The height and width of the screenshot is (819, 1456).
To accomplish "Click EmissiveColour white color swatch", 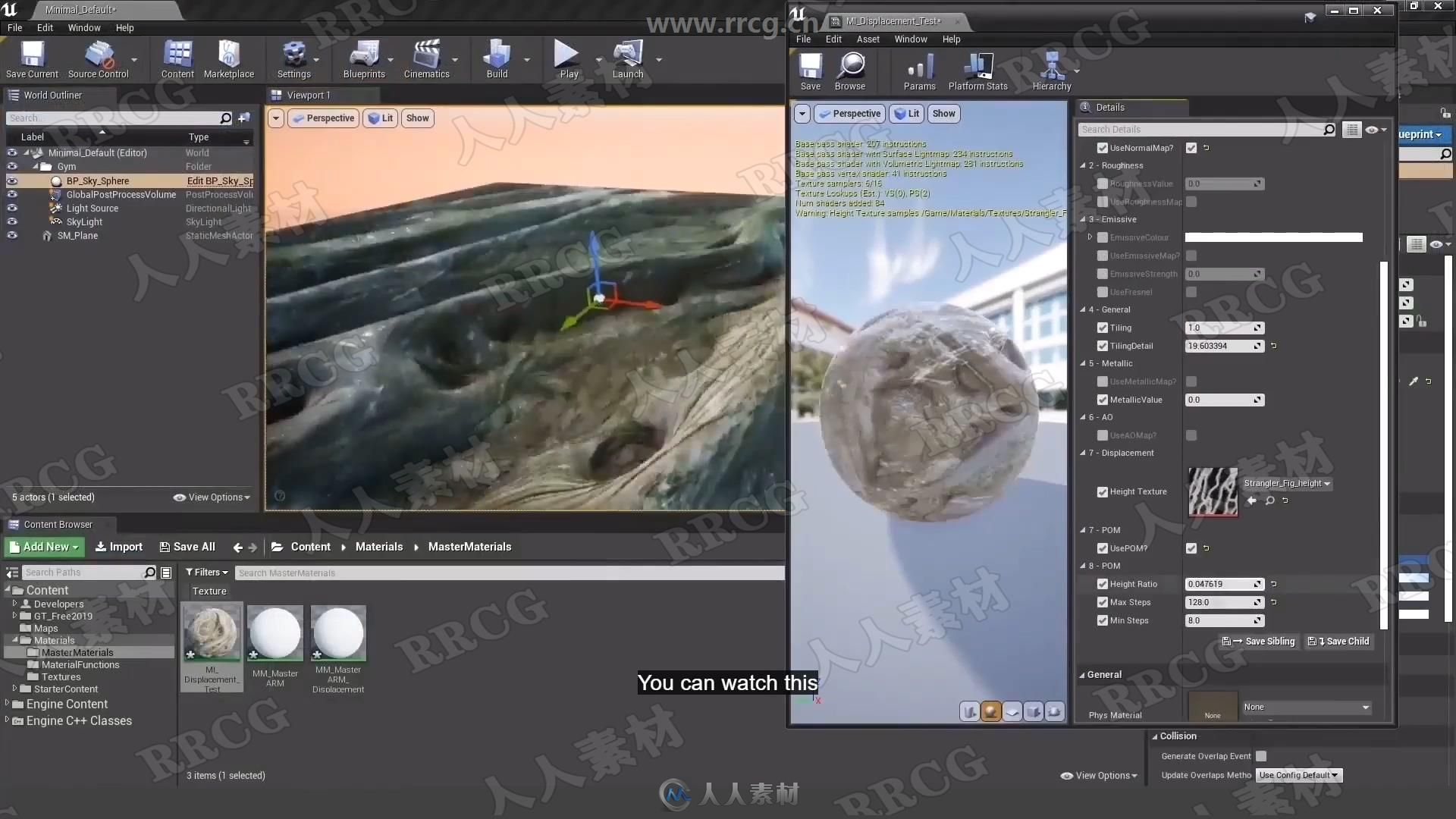I will tap(1273, 237).
